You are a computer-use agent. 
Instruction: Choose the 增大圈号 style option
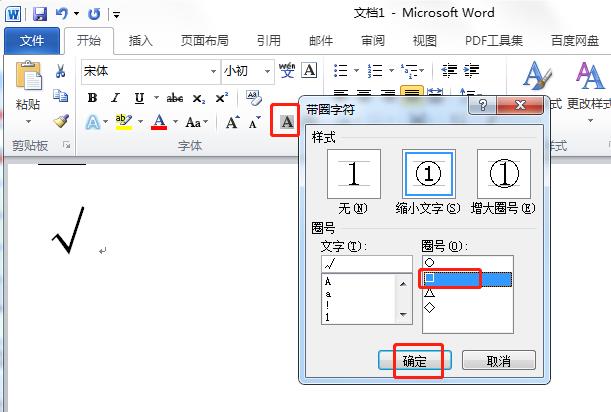coord(503,175)
